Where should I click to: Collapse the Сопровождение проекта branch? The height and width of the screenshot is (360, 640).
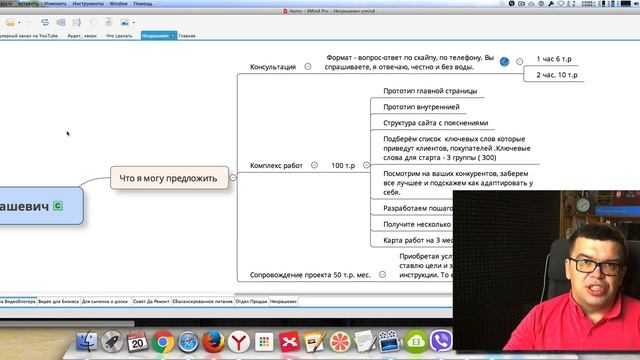(x=382, y=275)
